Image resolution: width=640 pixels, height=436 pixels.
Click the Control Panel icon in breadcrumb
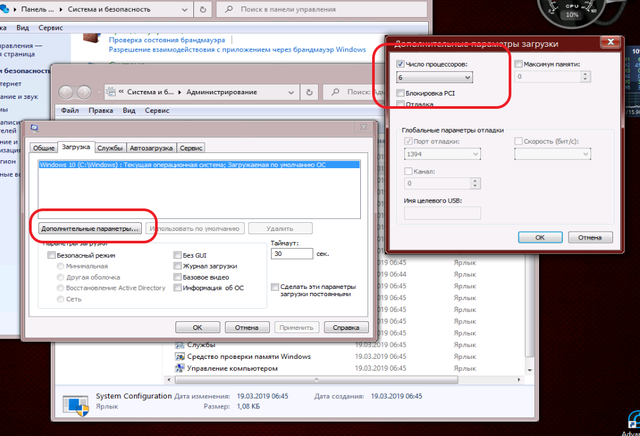point(5,8)
